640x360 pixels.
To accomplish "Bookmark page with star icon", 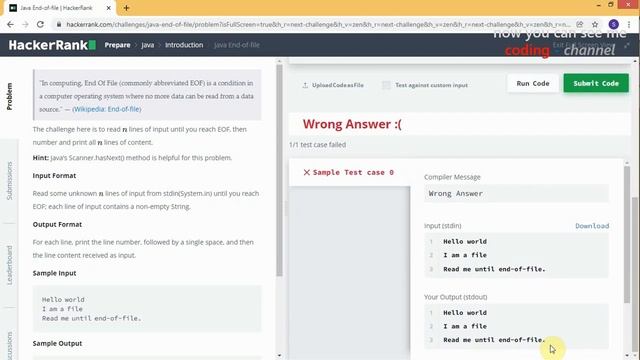I will pos(595,24).
